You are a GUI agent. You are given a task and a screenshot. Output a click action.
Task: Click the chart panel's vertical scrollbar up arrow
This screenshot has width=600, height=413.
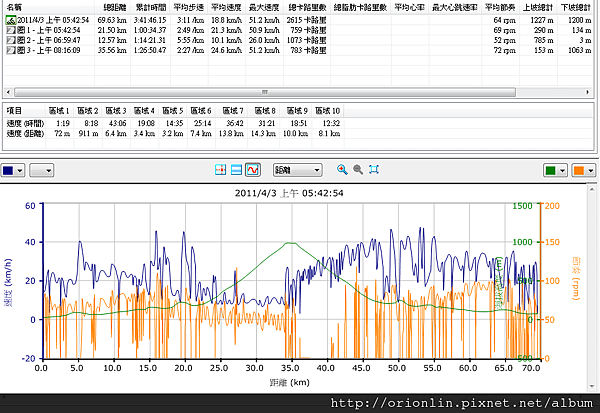pos(593,189)
